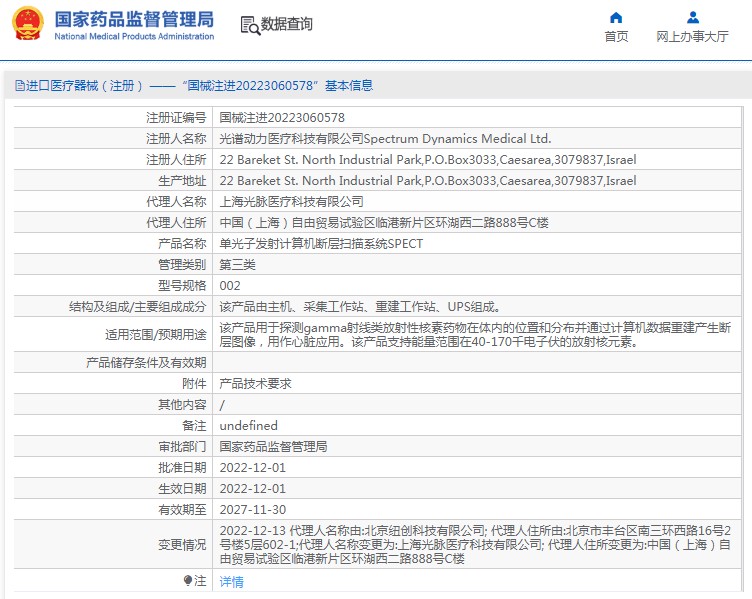Select the 2022-12-13 change record text
The image size is (752, 599).
point(475,545)
